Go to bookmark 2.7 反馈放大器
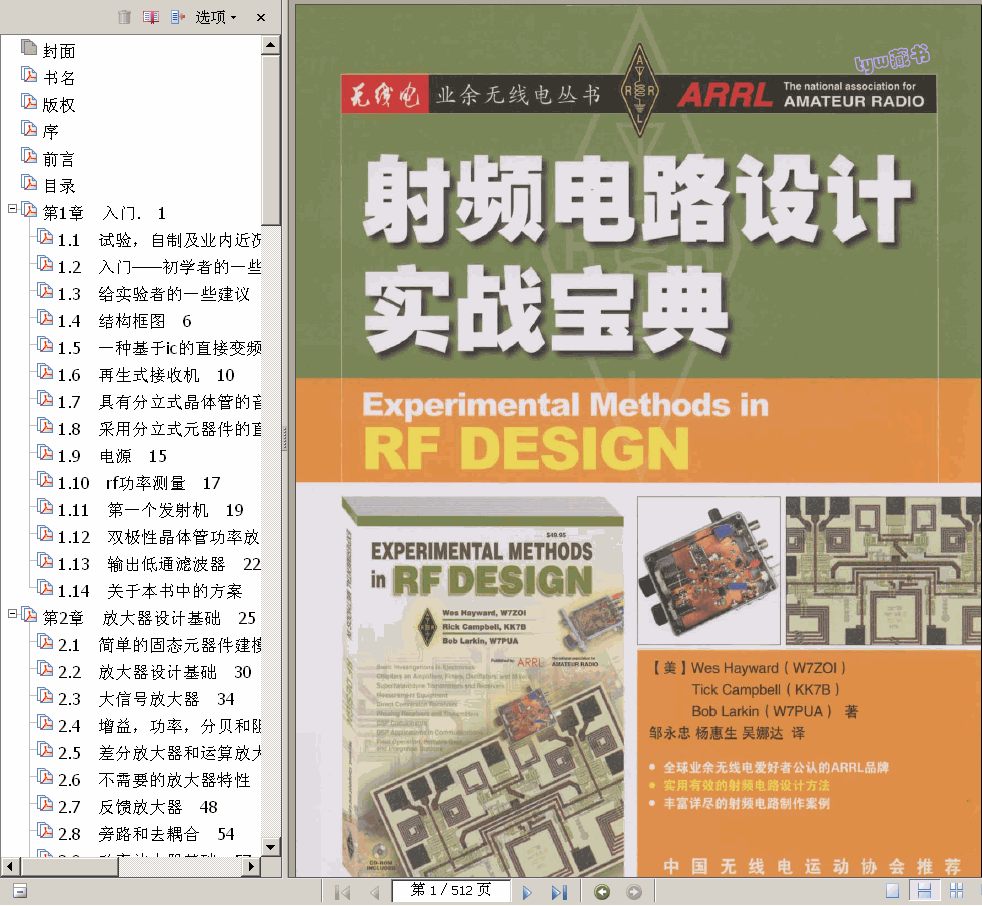Image resolution: width=982 pixels, height=906 pixels. (140, 807)
